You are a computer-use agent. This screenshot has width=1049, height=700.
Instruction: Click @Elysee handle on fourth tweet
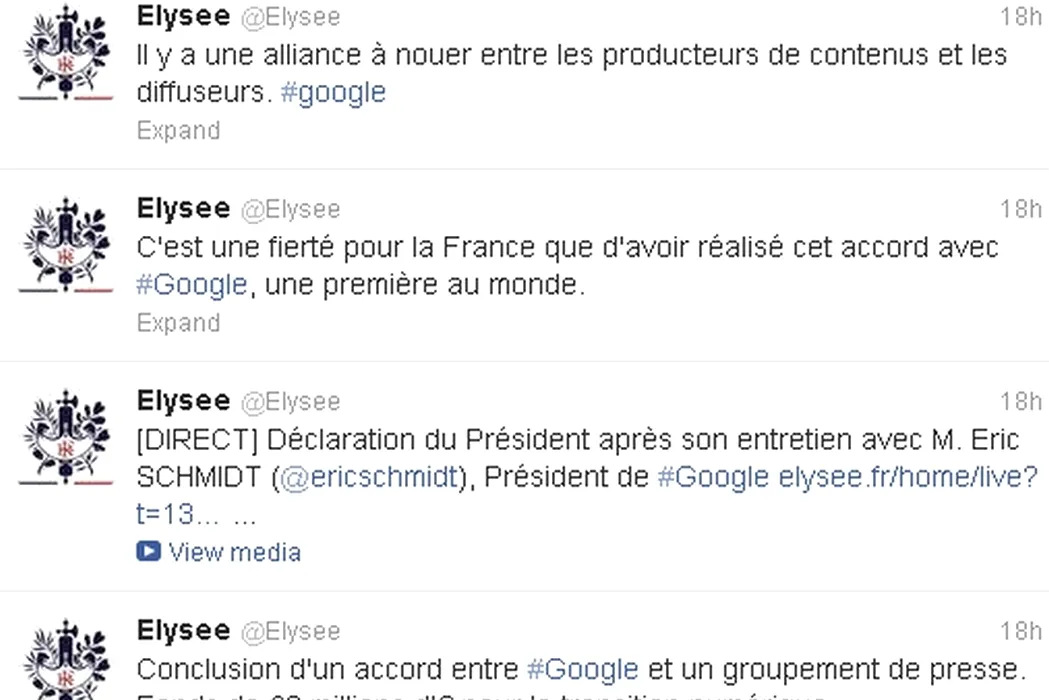click(x=291, y=632)
